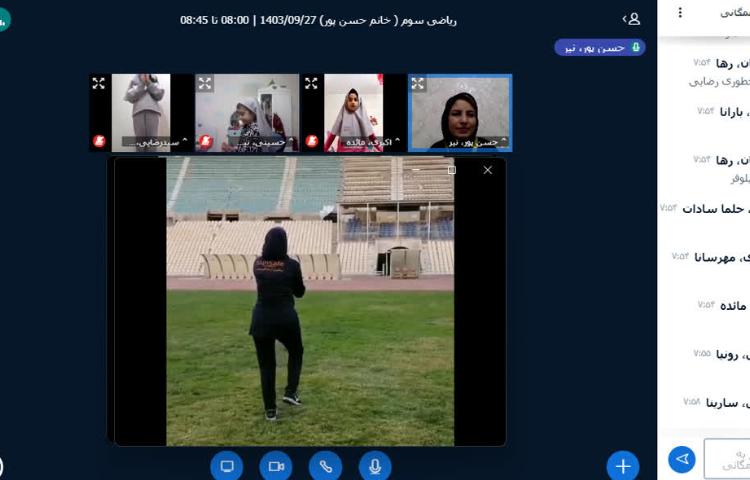
Task: Select chat message from بارانا
Action: coord(722,112)
